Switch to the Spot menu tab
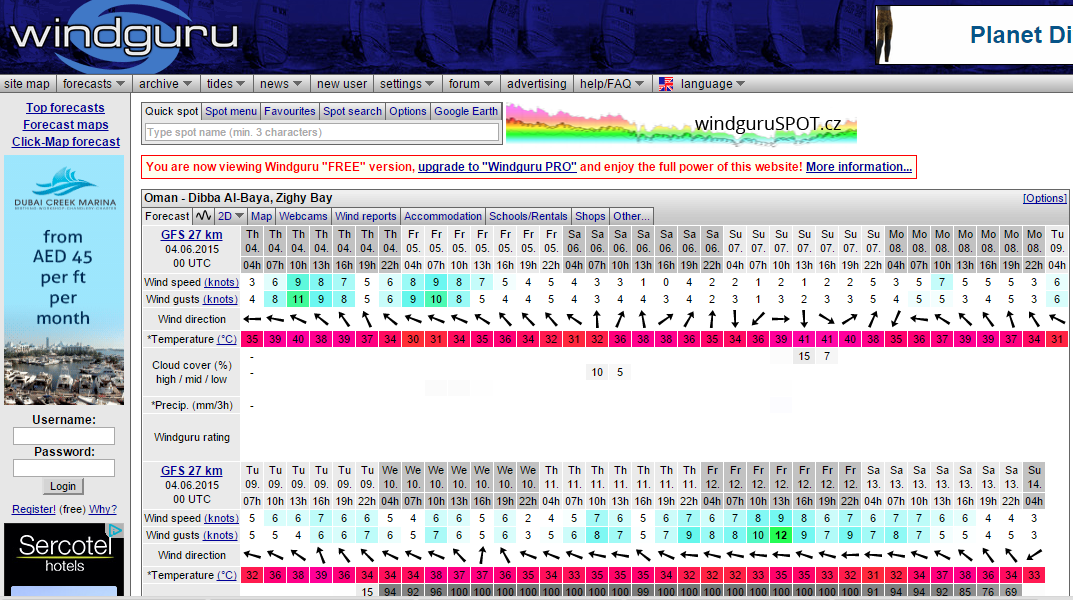The image size is (1073, 600). pos(231,112)
